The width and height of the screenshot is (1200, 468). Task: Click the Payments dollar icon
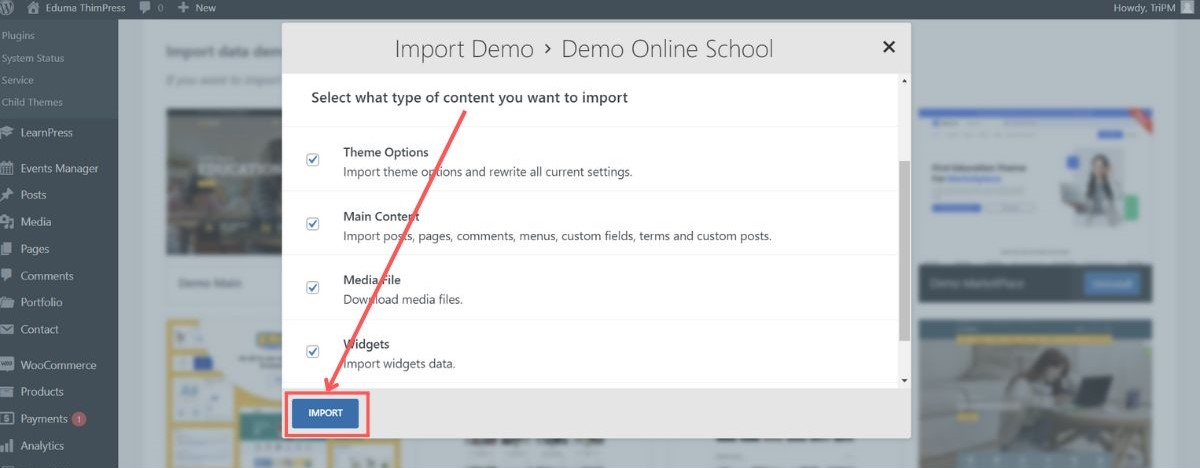click(8, 419)
